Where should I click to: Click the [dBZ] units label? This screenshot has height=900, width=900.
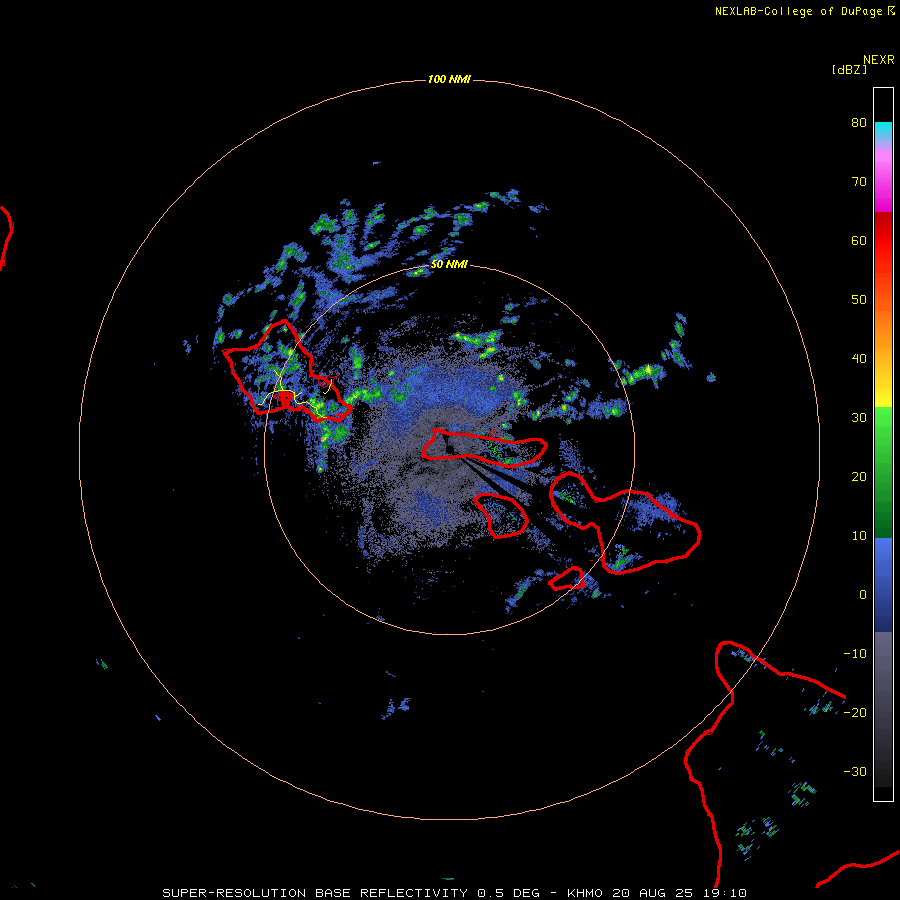pos(849,70)
